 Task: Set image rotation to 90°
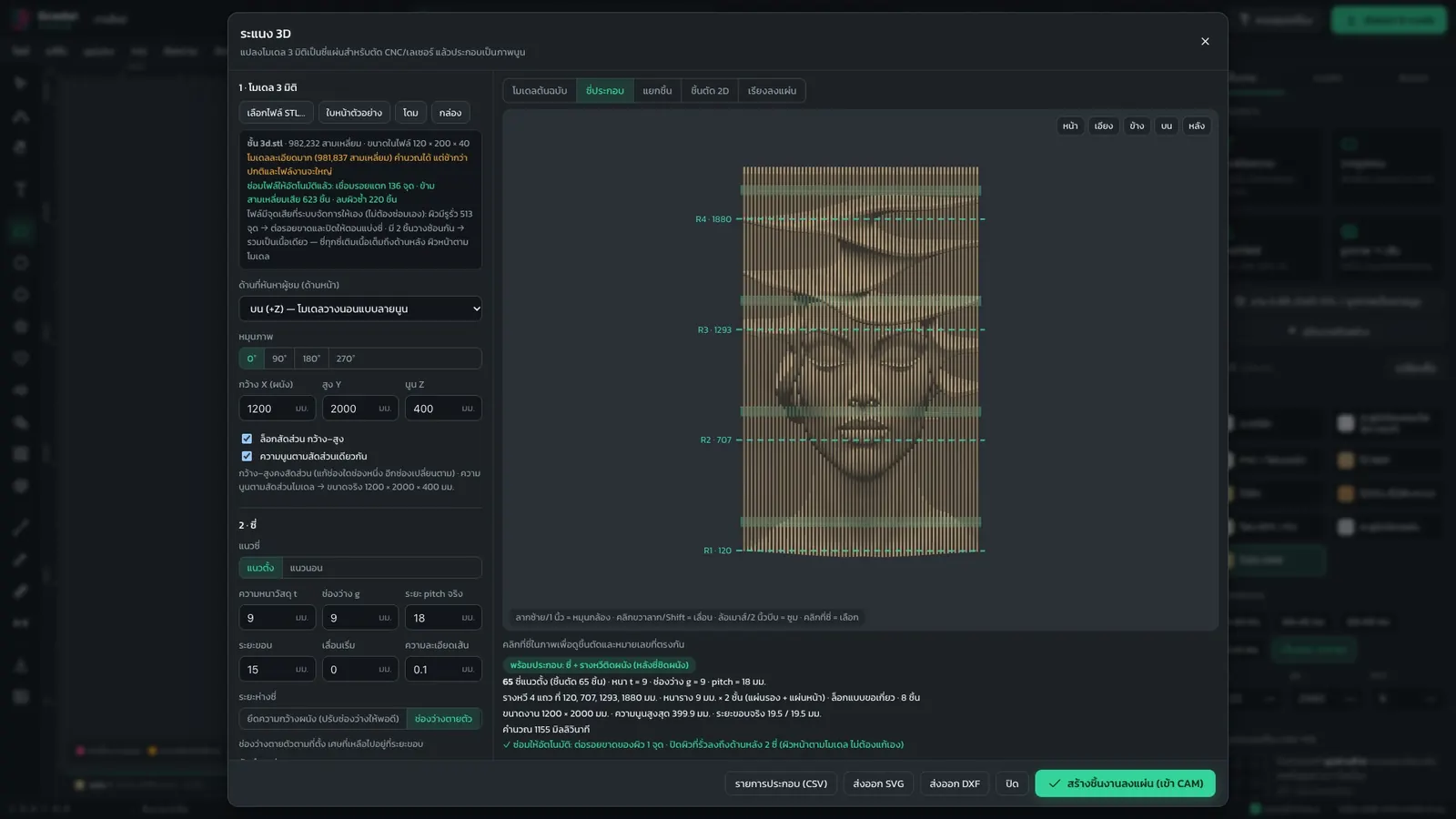coord(279,359)
